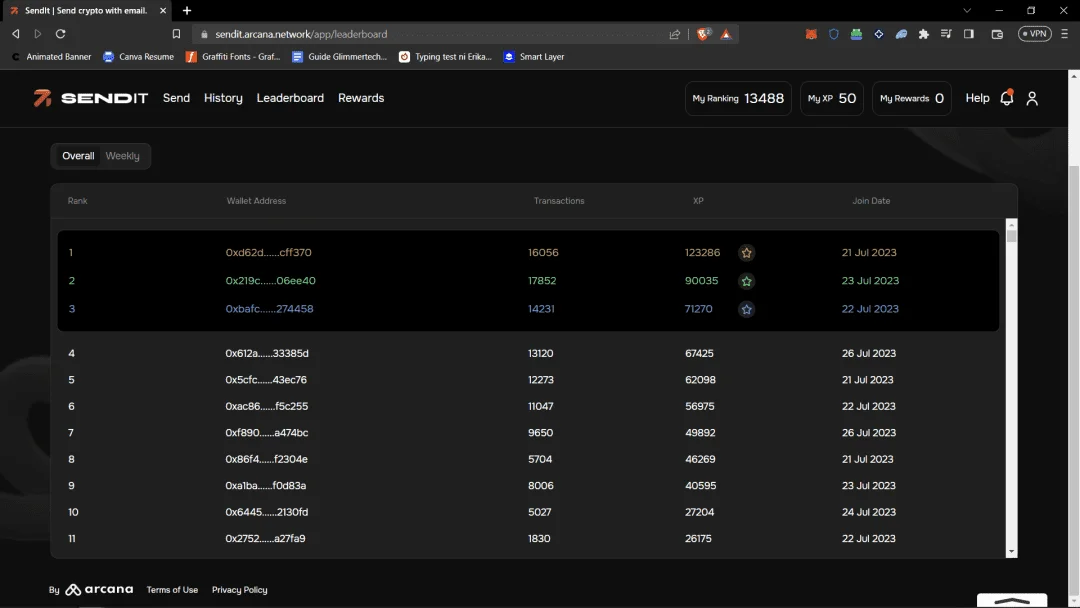Screen dimensions: 1080x608
Task: Open the Brave wallet icon
Action: (x=997, y=34)
